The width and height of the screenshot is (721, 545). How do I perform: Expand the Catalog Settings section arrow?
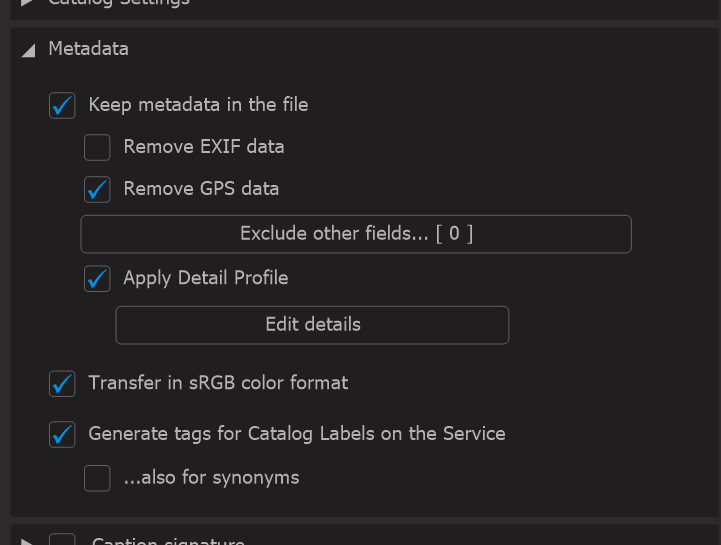(27, 3)
